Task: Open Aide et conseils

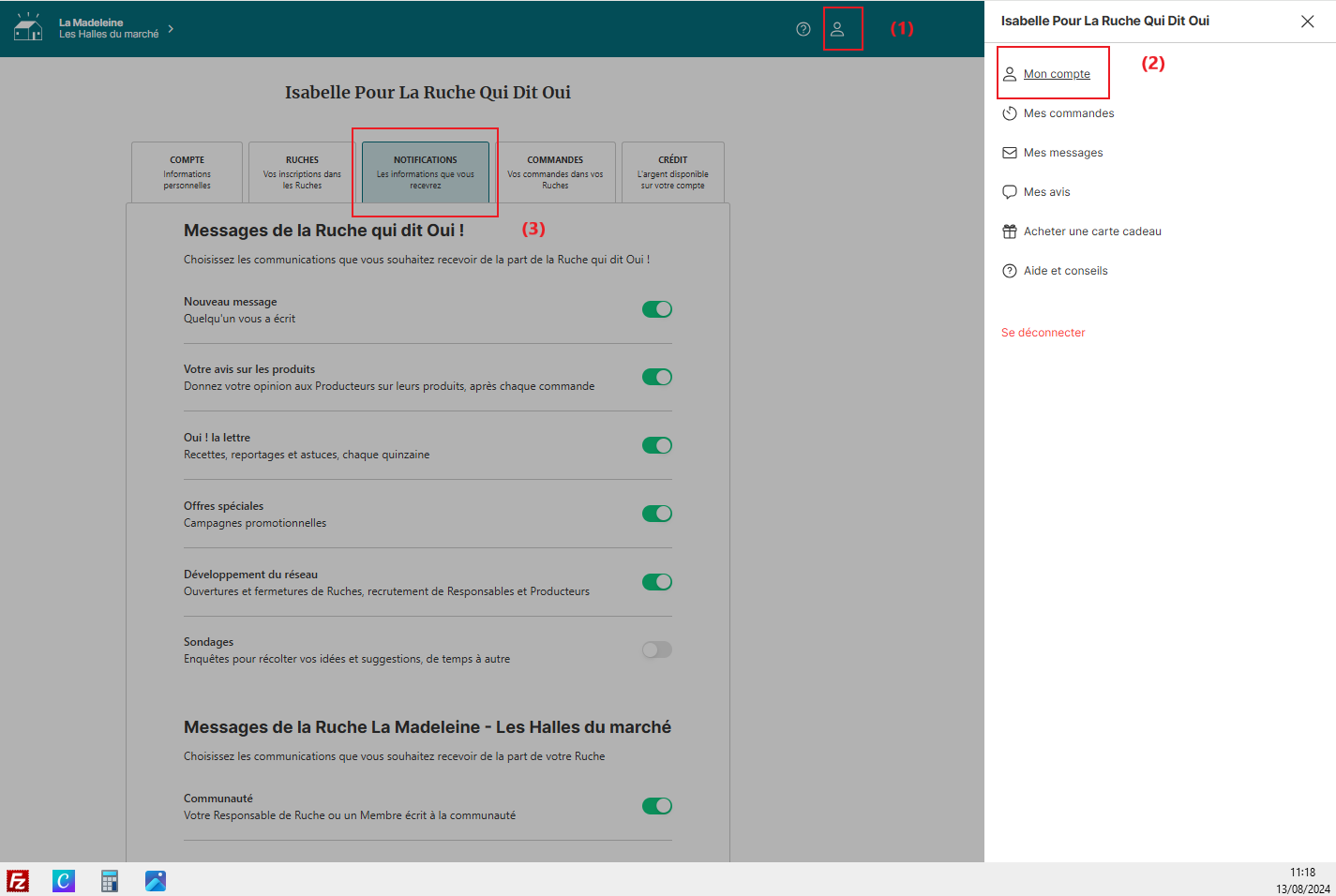Action: [1065, 271]
